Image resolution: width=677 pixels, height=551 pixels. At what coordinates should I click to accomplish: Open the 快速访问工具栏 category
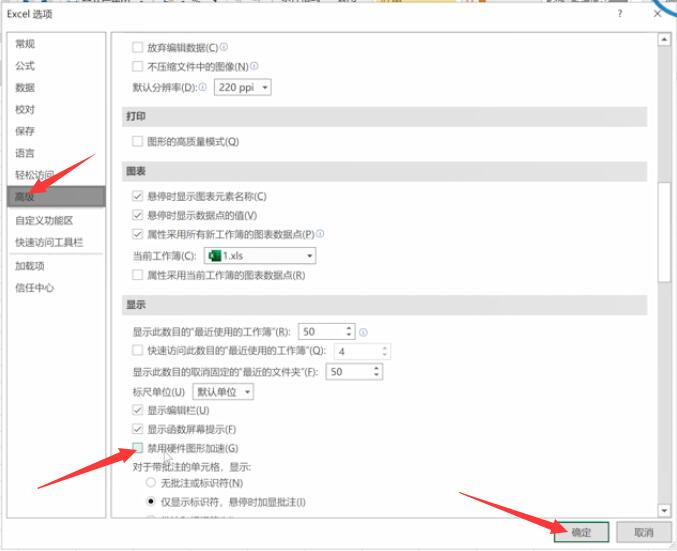[49, 242]
